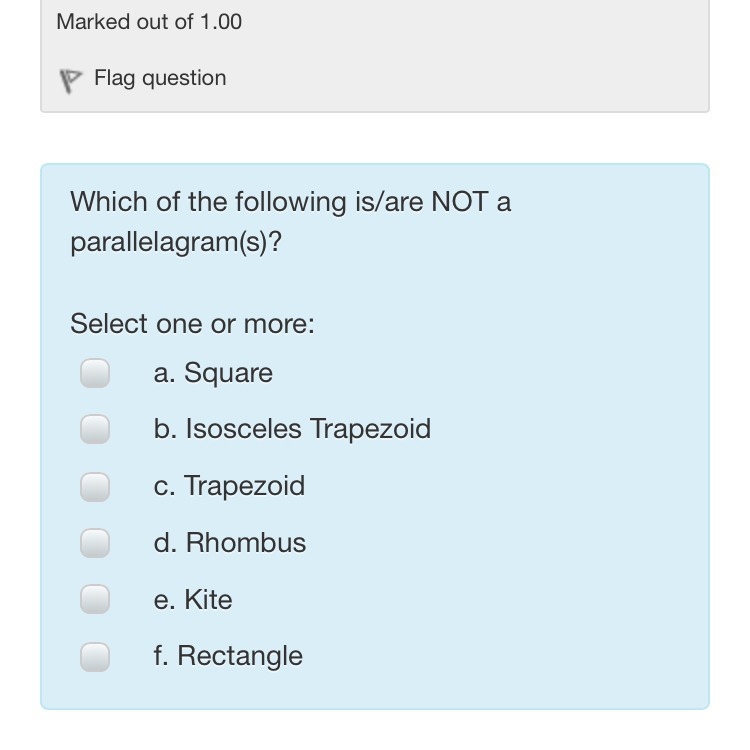
Task: Mark the Rectangle checkbox
Action: click(95, 656)
